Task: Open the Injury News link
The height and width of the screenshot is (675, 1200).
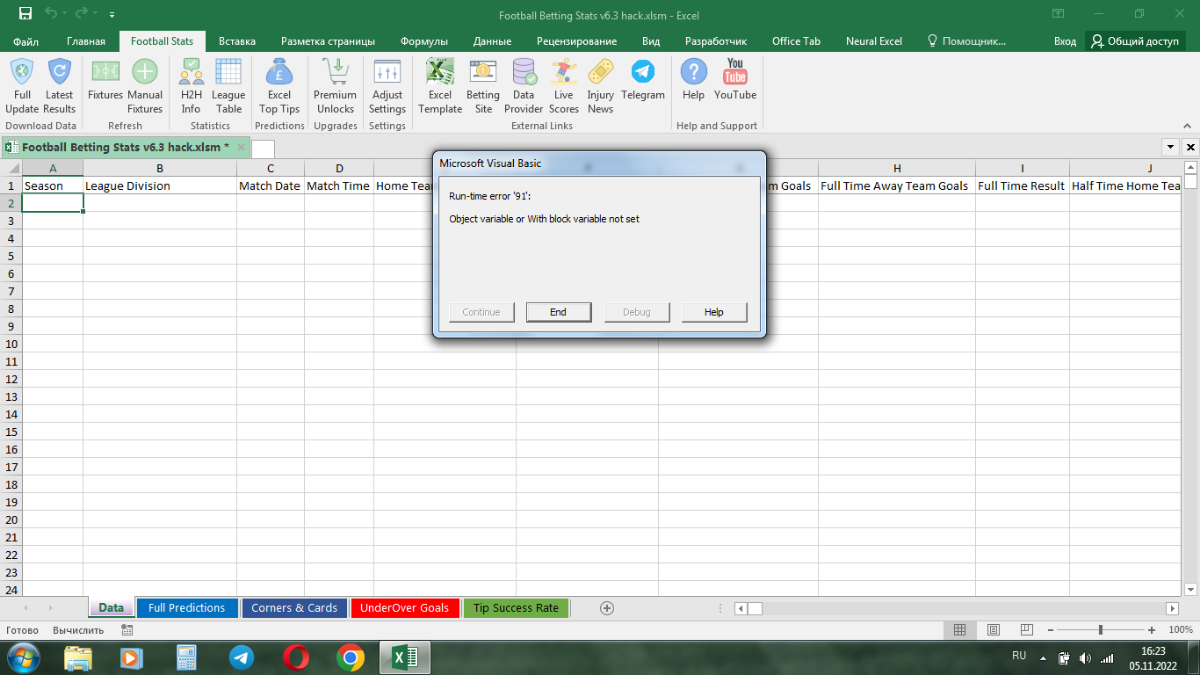Action: tap(600, 87)
